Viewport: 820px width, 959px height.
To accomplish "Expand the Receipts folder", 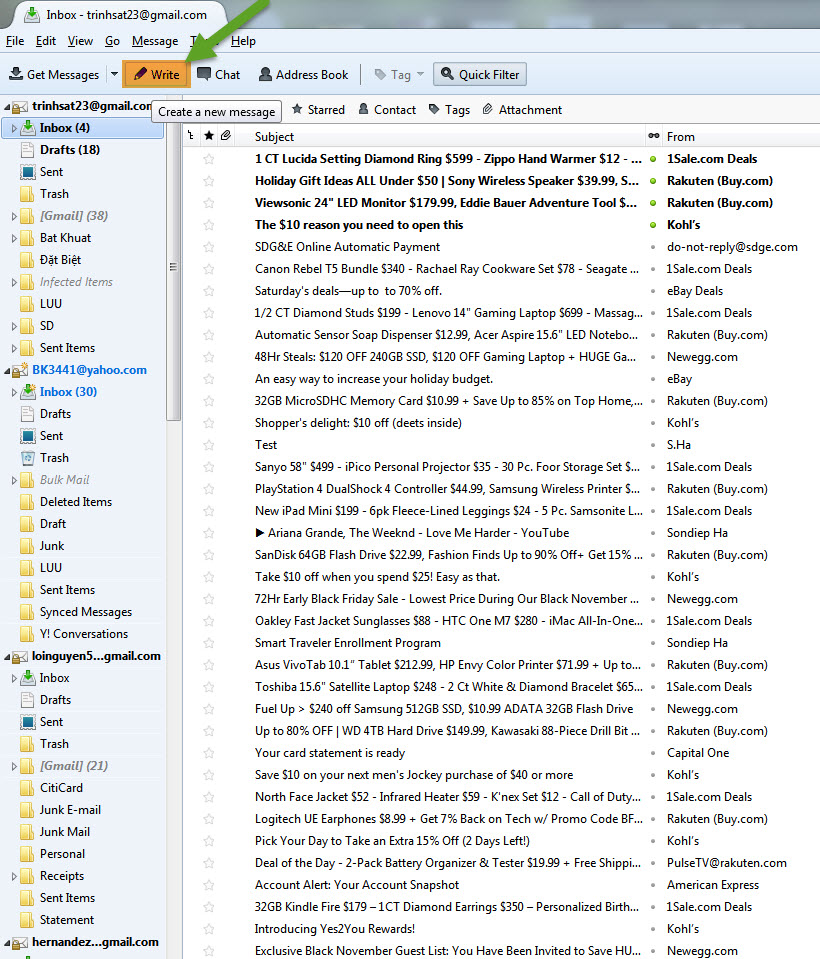I will (13, 876).
